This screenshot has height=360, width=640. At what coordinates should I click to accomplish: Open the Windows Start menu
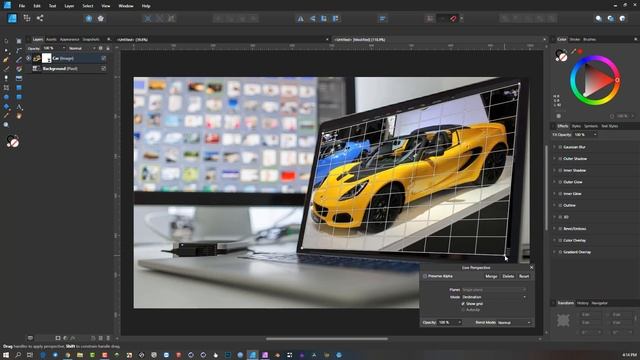pos(6,355)
